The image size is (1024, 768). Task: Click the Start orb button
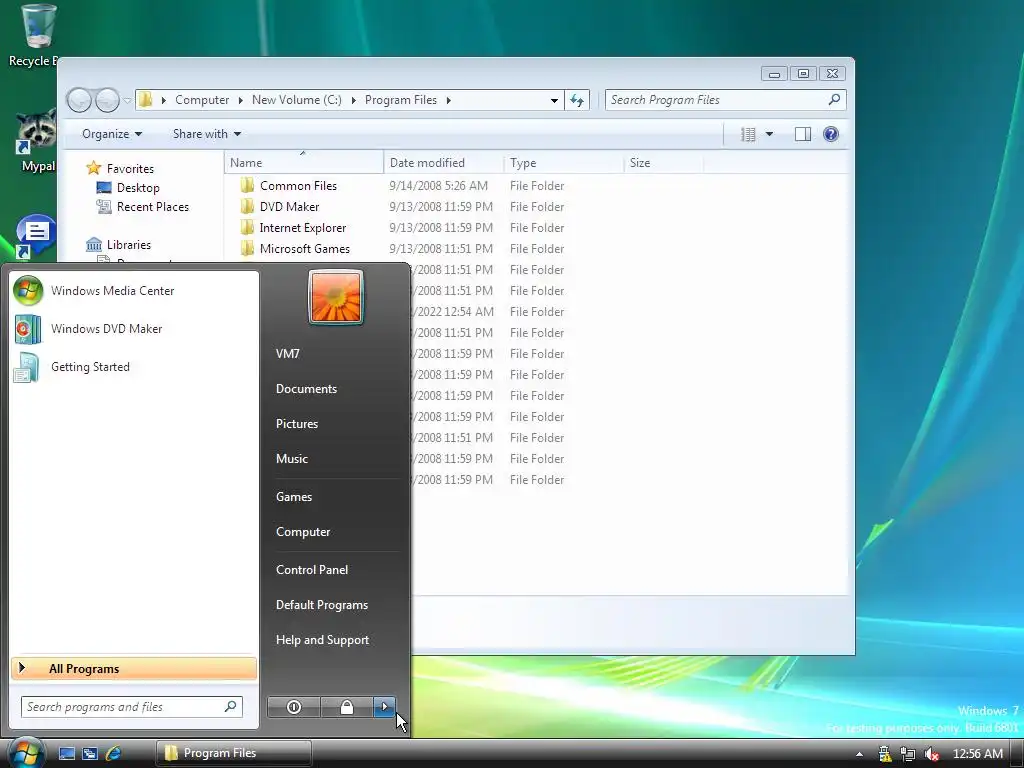point(25,753)
